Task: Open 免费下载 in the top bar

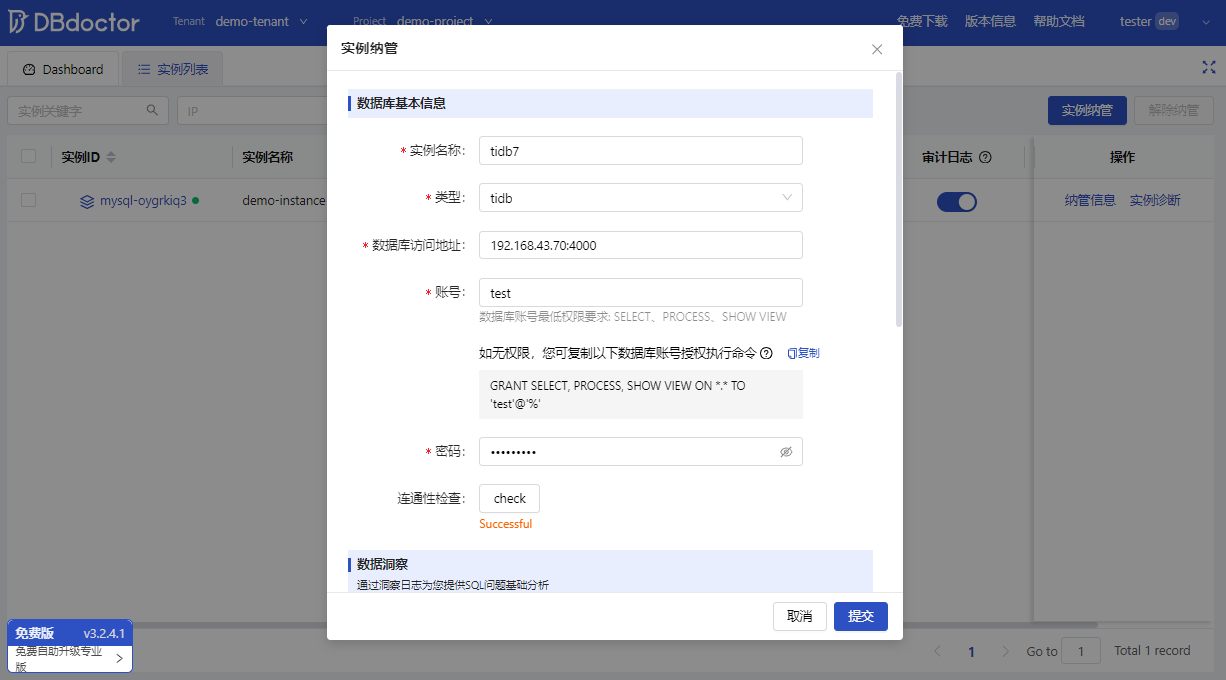Action: tap(922, 21)
